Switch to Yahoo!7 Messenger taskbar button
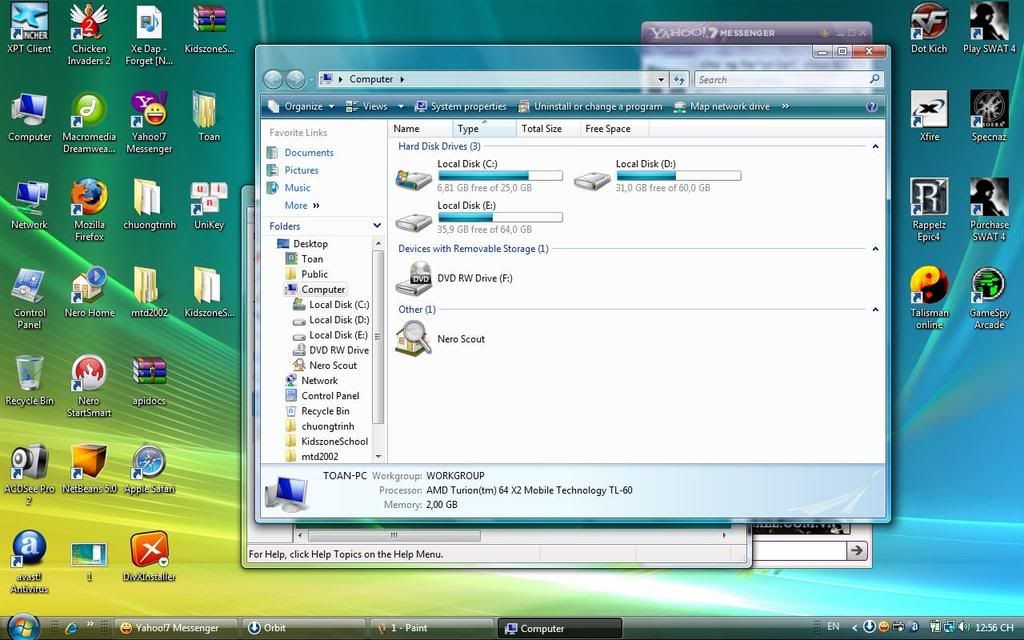This screenshot has height=640, width=1024. point(176,628)
